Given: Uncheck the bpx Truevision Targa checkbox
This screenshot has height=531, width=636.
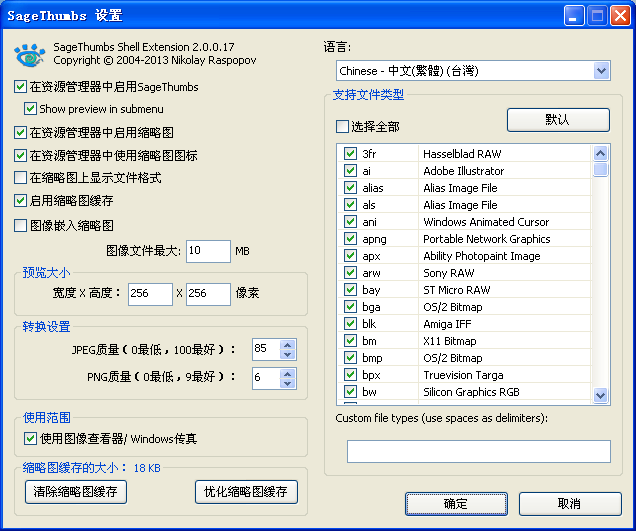Looking at the screenshot, I should (350, 375).
